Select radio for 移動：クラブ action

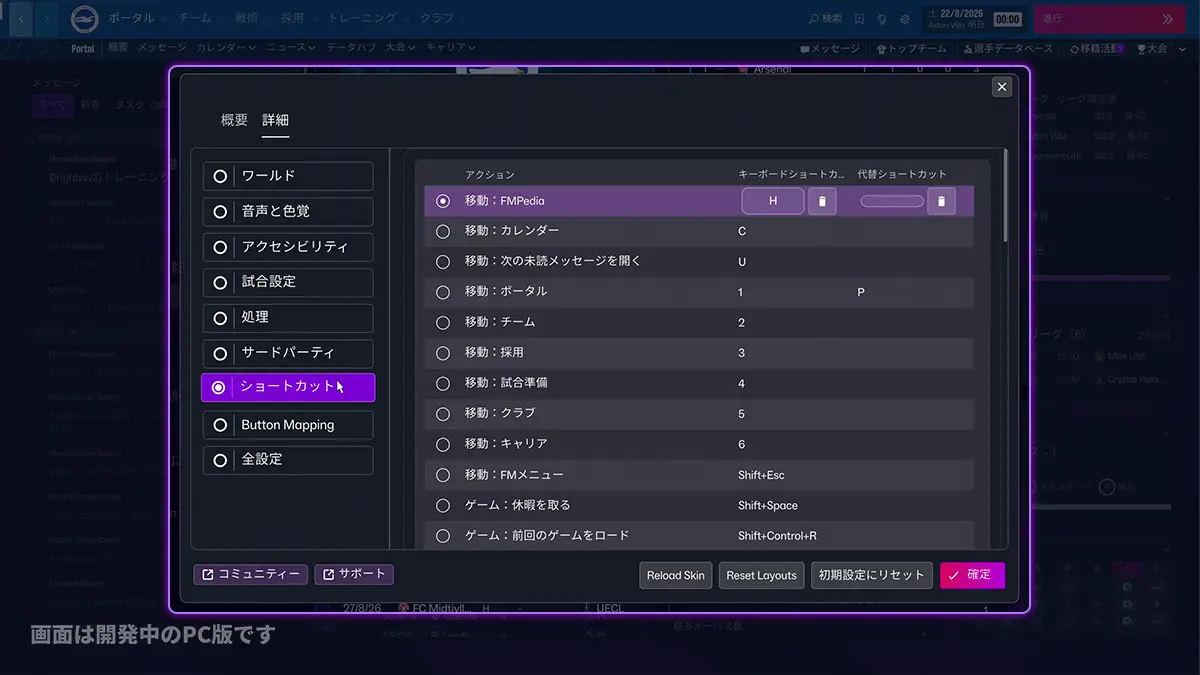click(x=443, y=414)
